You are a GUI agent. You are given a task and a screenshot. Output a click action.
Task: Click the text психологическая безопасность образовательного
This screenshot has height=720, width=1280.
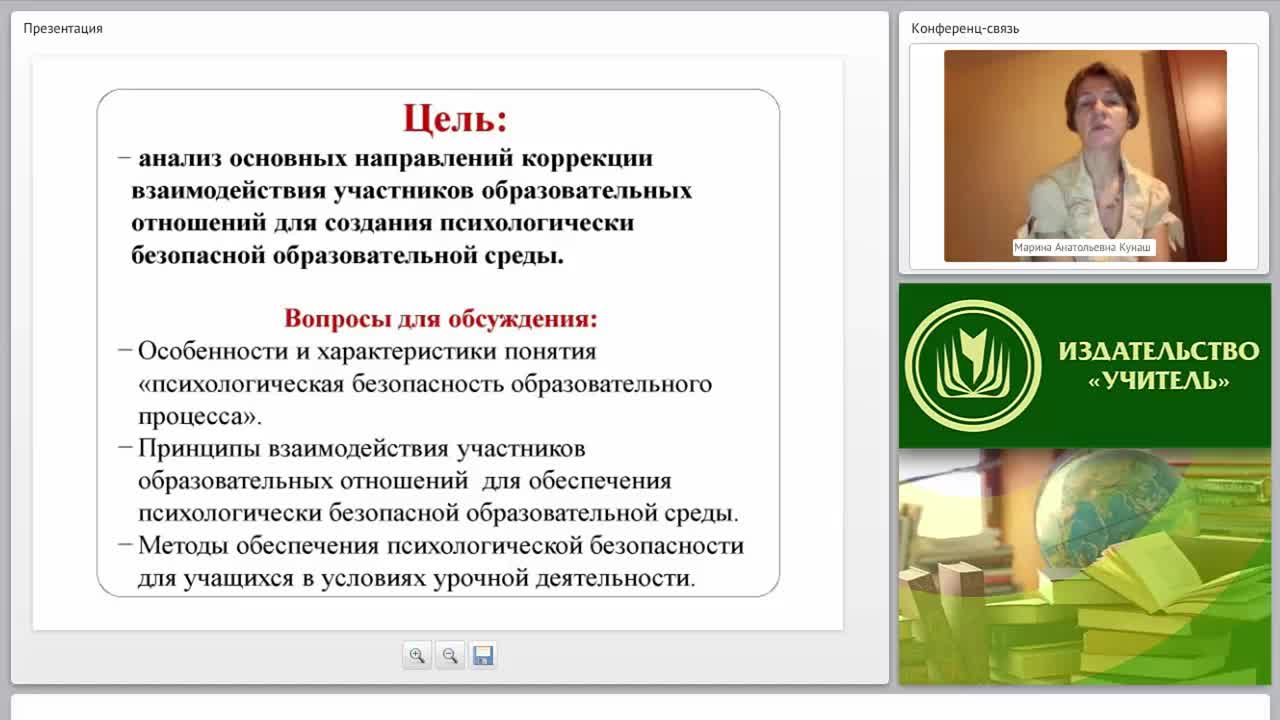point(425,384)
